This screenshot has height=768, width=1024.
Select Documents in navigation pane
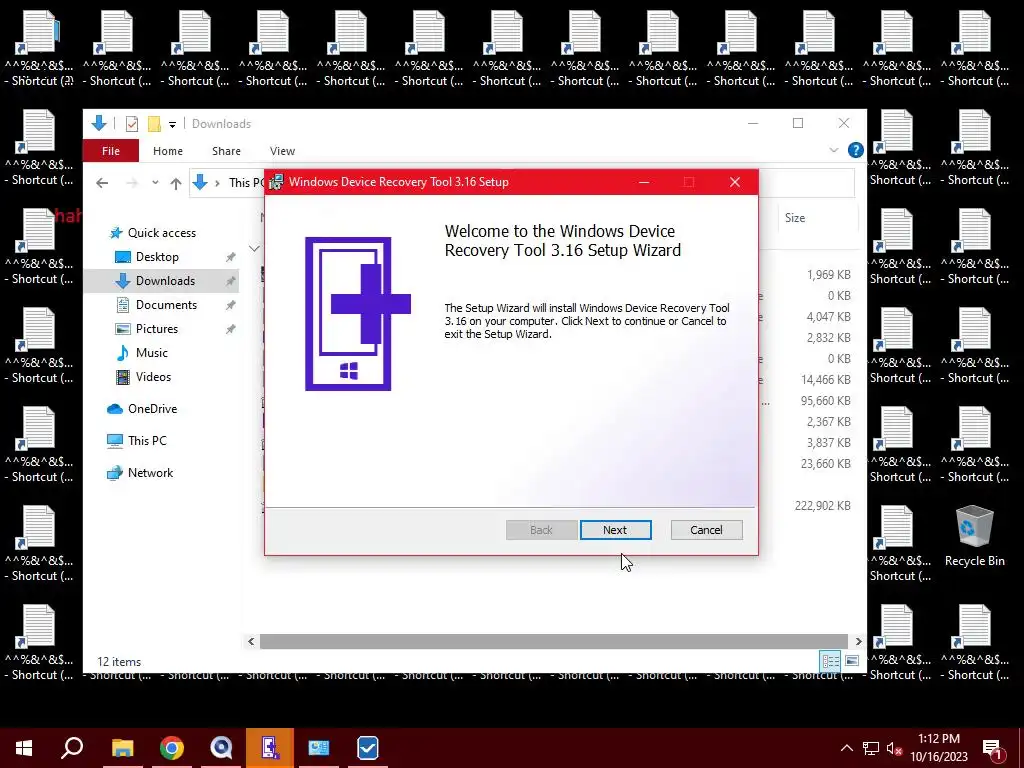tap(166, 305)
